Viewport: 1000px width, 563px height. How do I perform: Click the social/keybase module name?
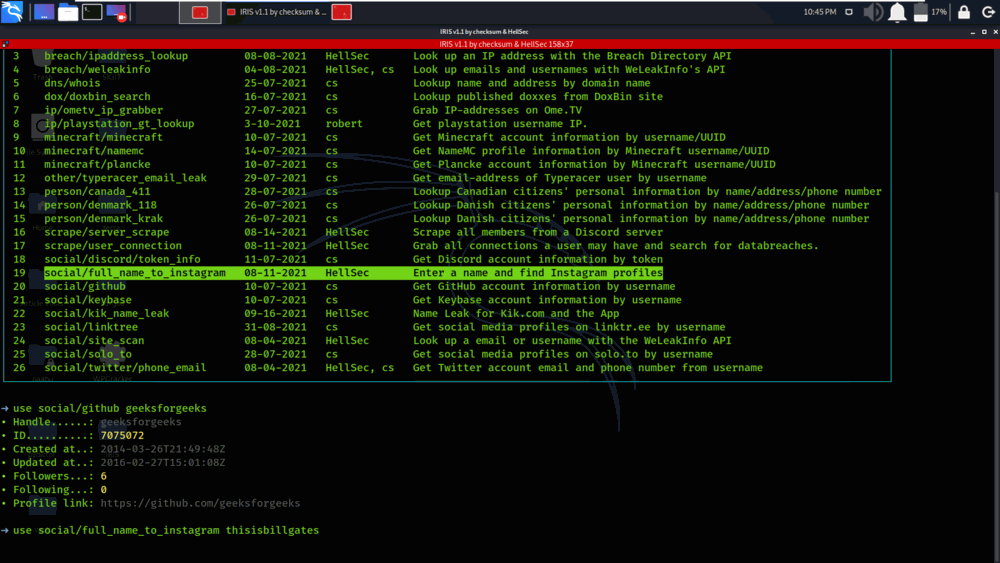[x=88, y=300]
